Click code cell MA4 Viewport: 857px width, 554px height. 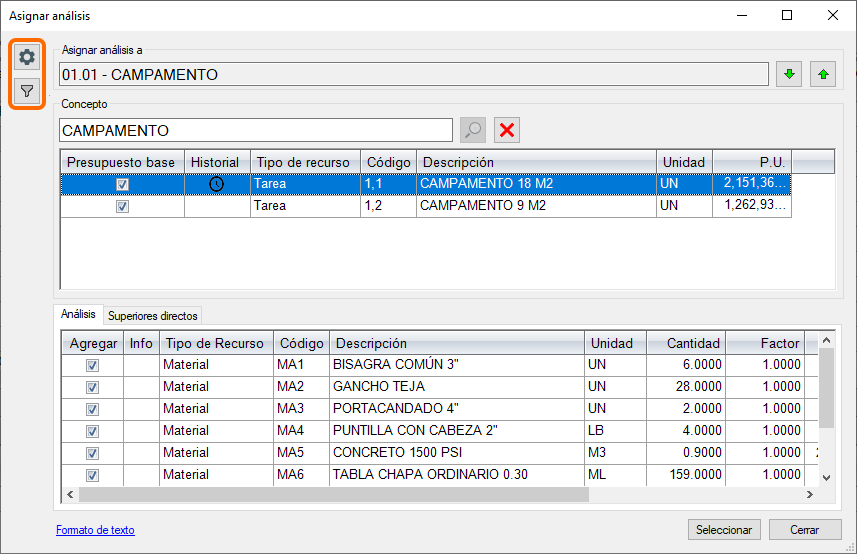[x=301, y=431]
